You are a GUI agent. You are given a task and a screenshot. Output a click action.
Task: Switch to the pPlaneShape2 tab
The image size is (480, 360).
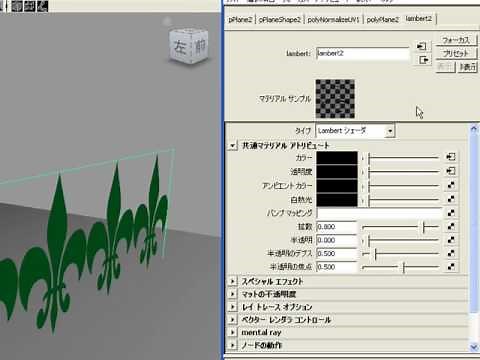(279, 20)
